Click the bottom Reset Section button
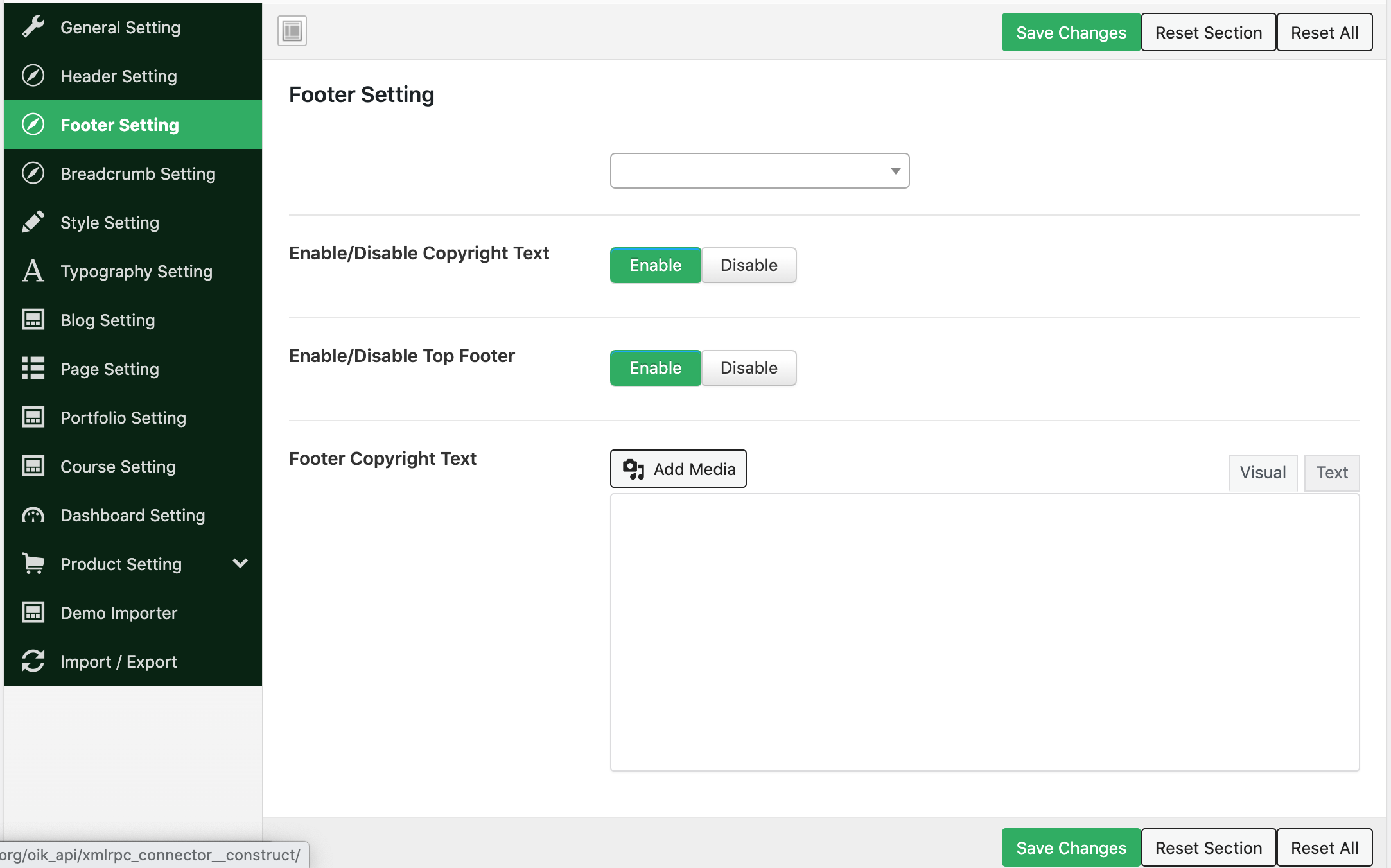This screenshot has width=1391, height=868. click(x=1209, y=847)
